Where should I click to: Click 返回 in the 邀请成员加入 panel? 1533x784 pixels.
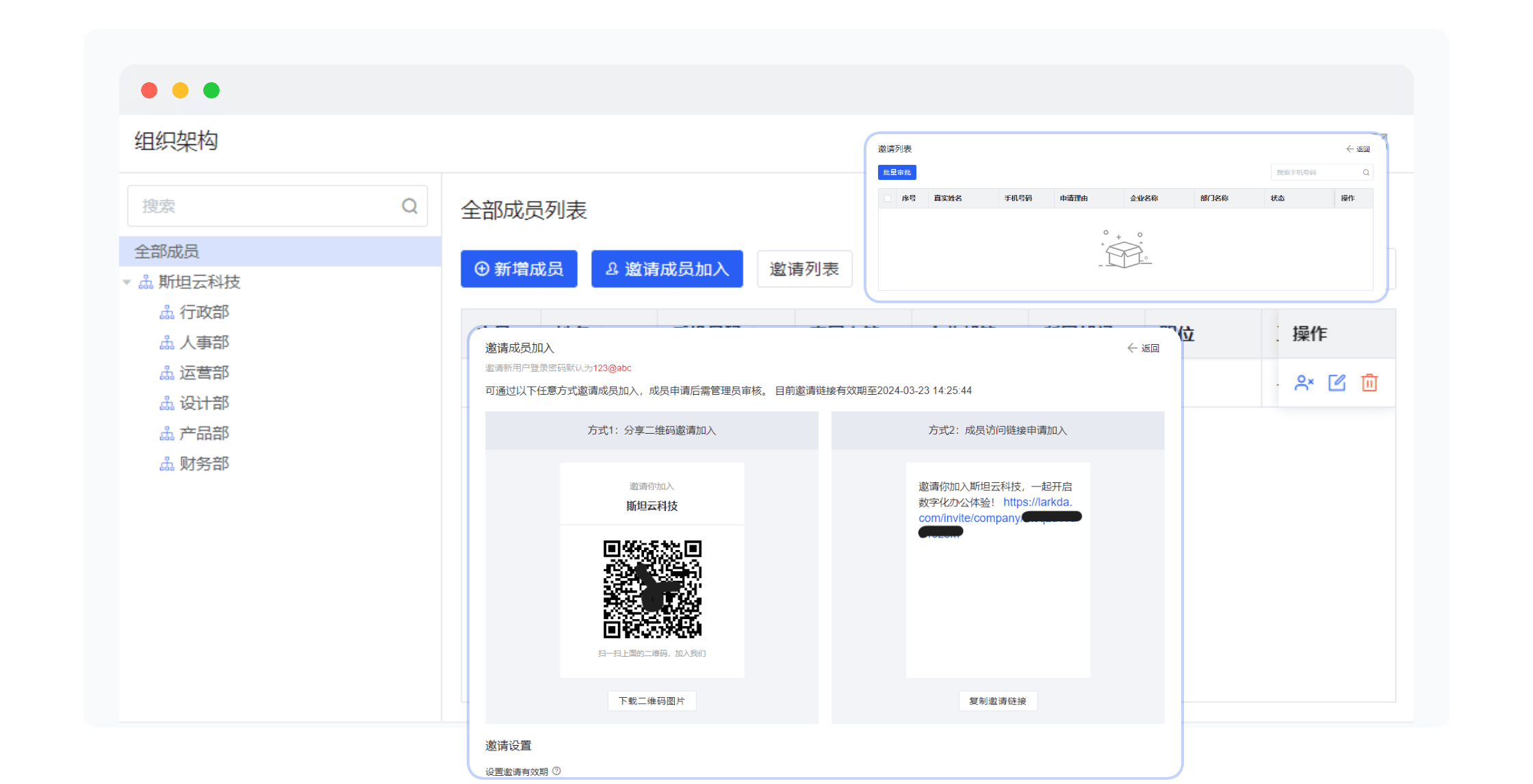(1150, 348)
